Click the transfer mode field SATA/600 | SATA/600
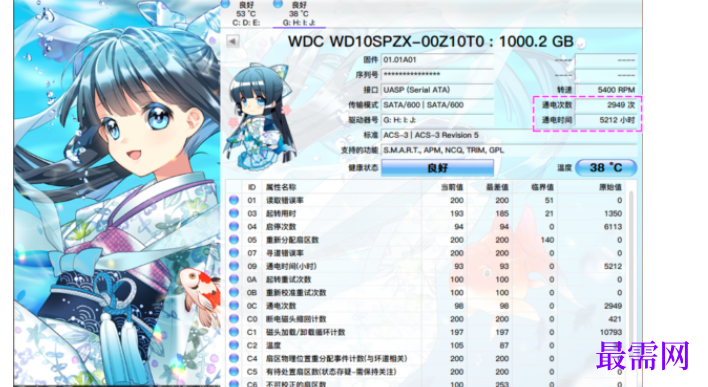Viewport: 708px width, 387px height. (438, 105)
